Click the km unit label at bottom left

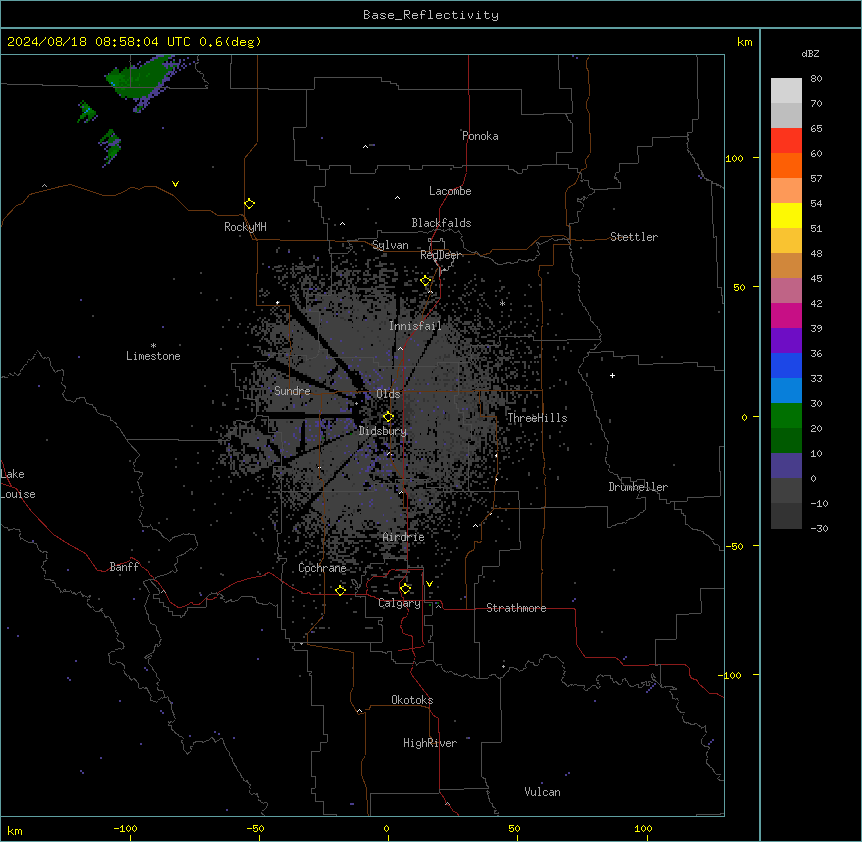coord(15,830)
